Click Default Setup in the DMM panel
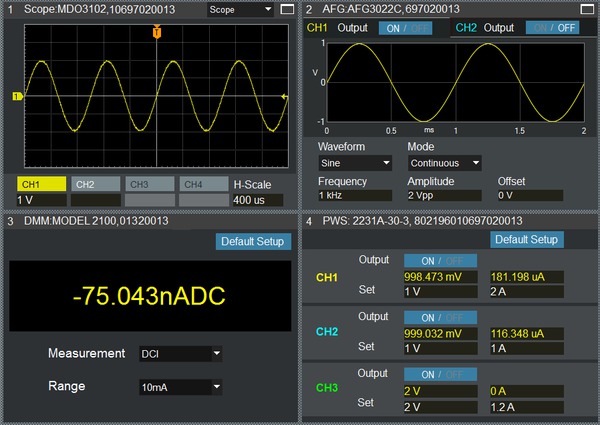 [253, 242]
